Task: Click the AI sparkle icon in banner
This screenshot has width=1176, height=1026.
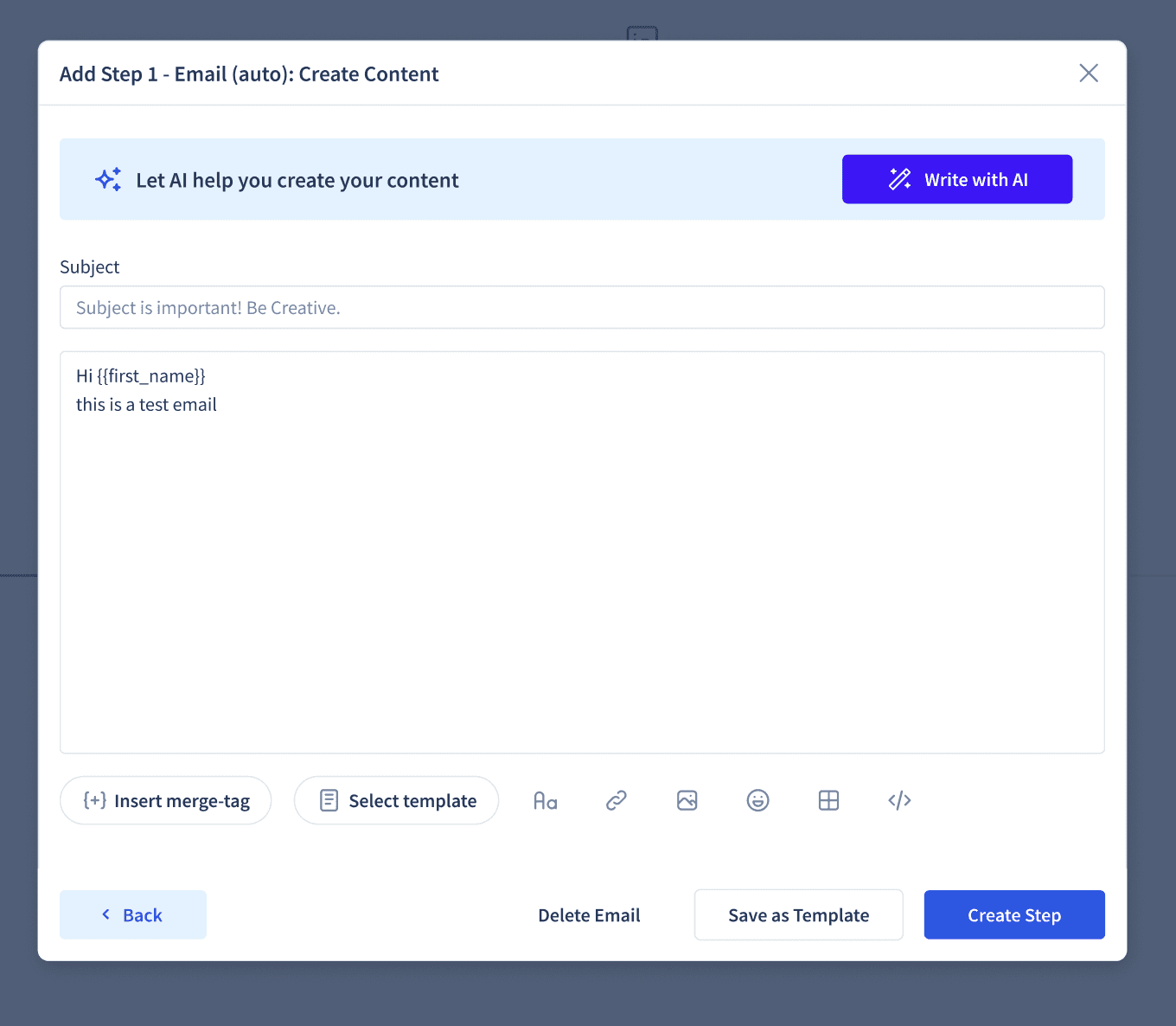Action: click(108, 179)
